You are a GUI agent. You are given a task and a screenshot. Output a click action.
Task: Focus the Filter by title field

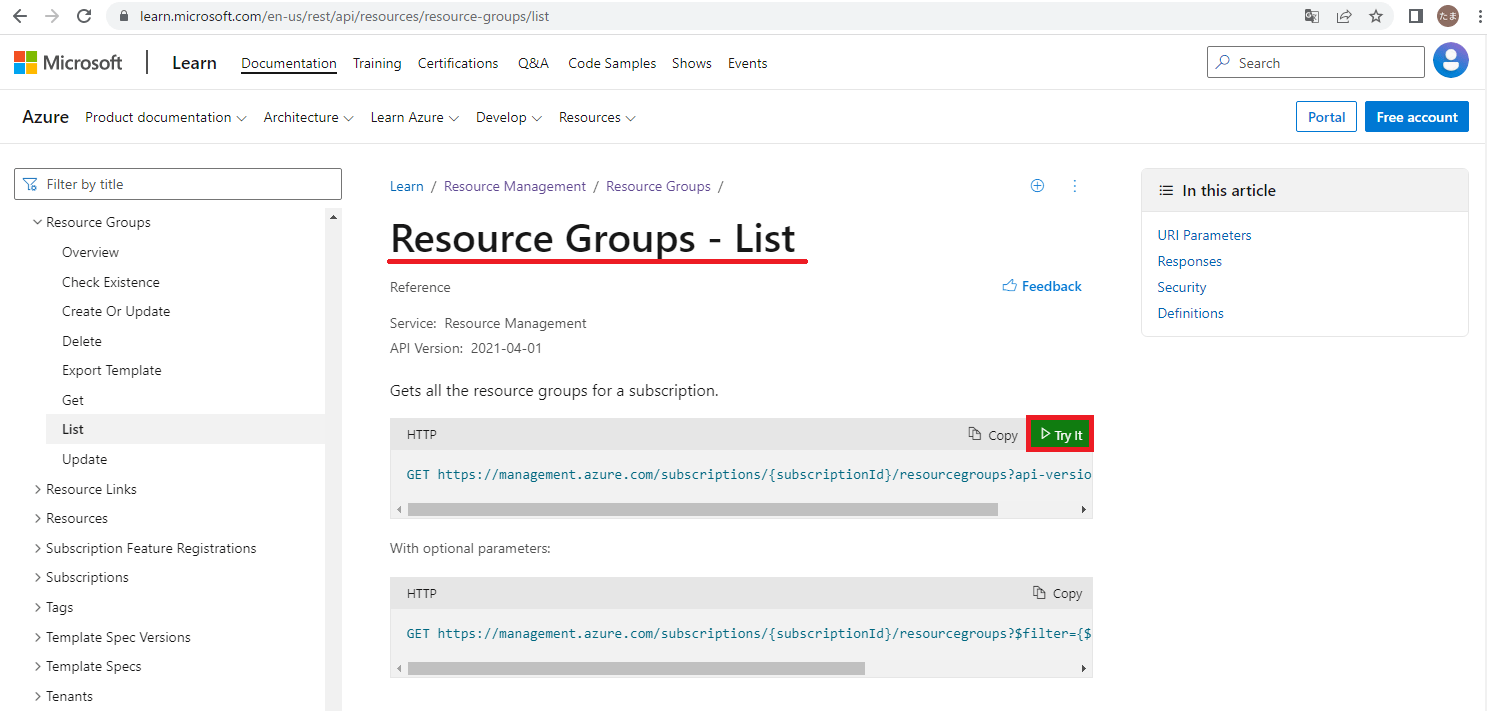click(178, 184)
